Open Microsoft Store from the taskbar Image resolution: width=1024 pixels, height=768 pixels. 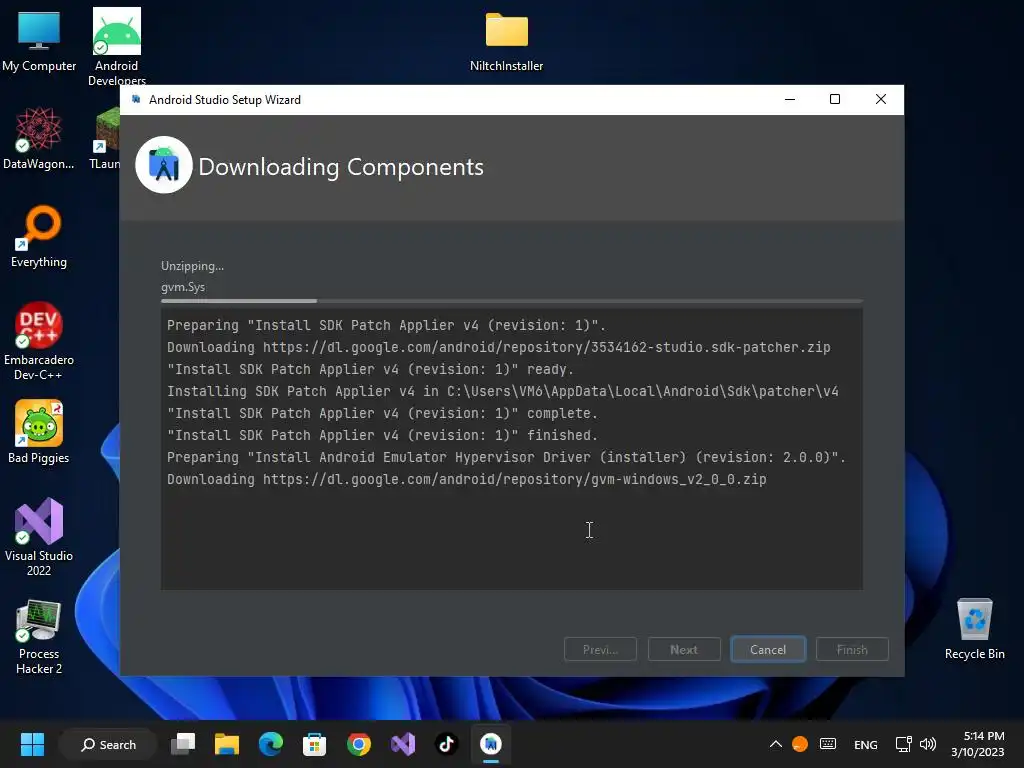tap(314, 744)
